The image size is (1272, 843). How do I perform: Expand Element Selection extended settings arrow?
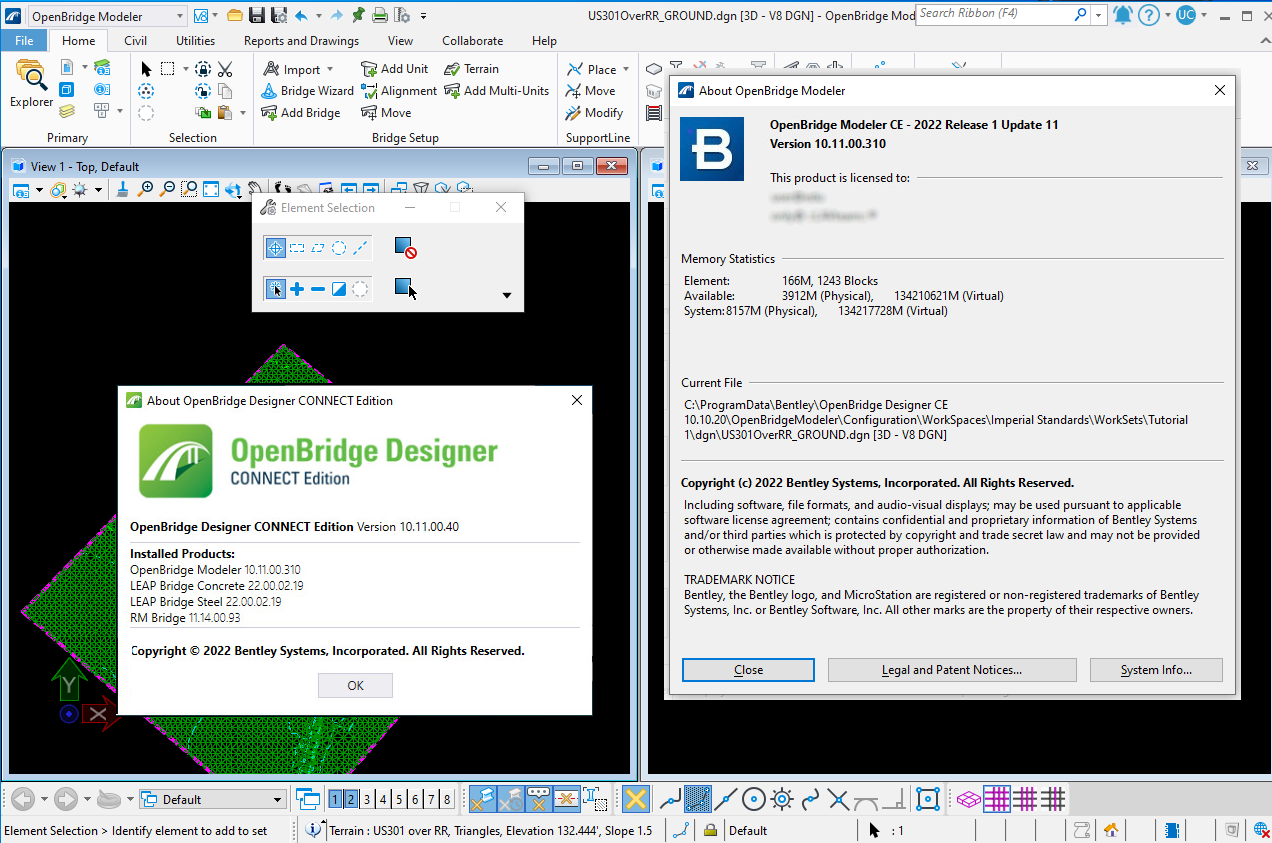pos(506,295)
